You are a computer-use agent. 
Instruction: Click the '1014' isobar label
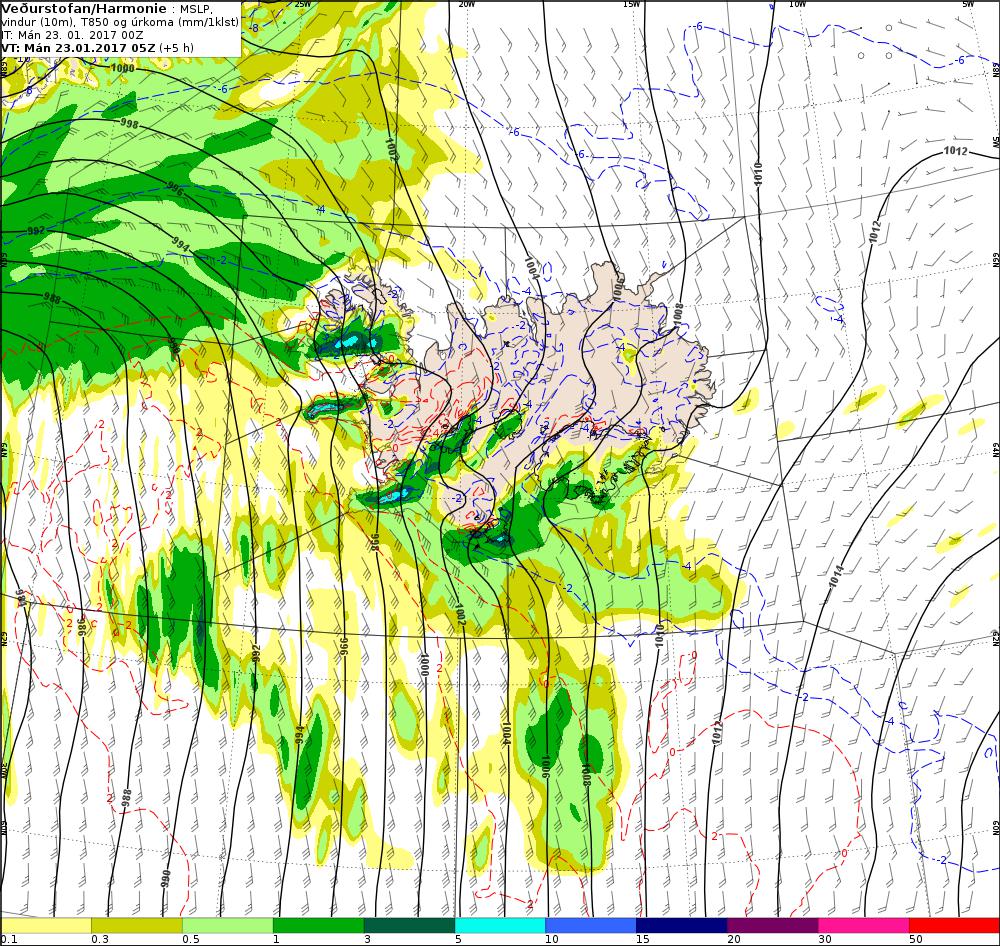point(837,577)
